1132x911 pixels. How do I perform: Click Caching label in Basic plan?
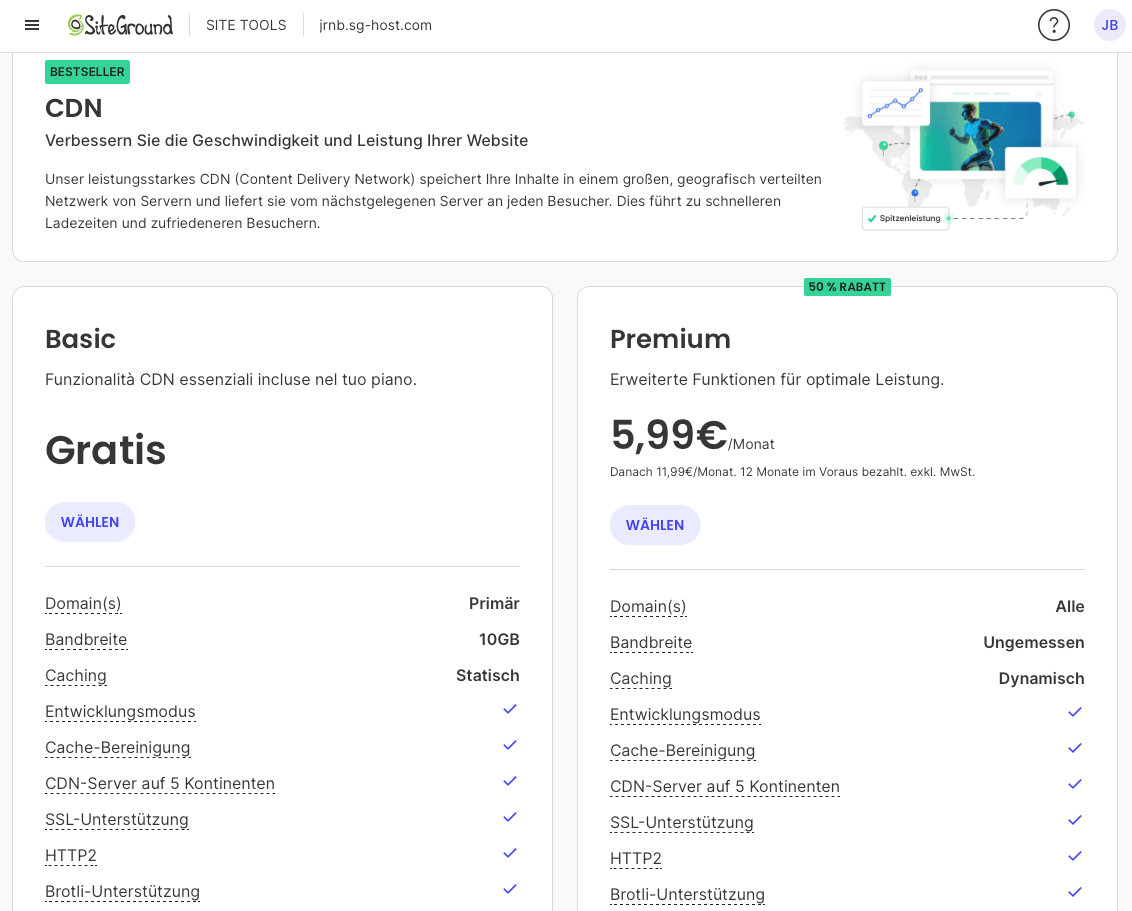[76, 676]
